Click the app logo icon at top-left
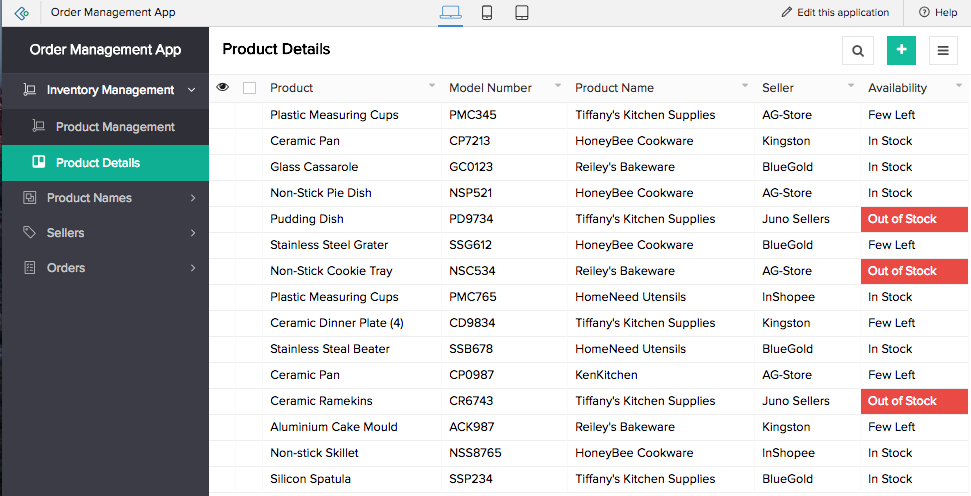Screen dimensions: 971x496 point(22,13)
